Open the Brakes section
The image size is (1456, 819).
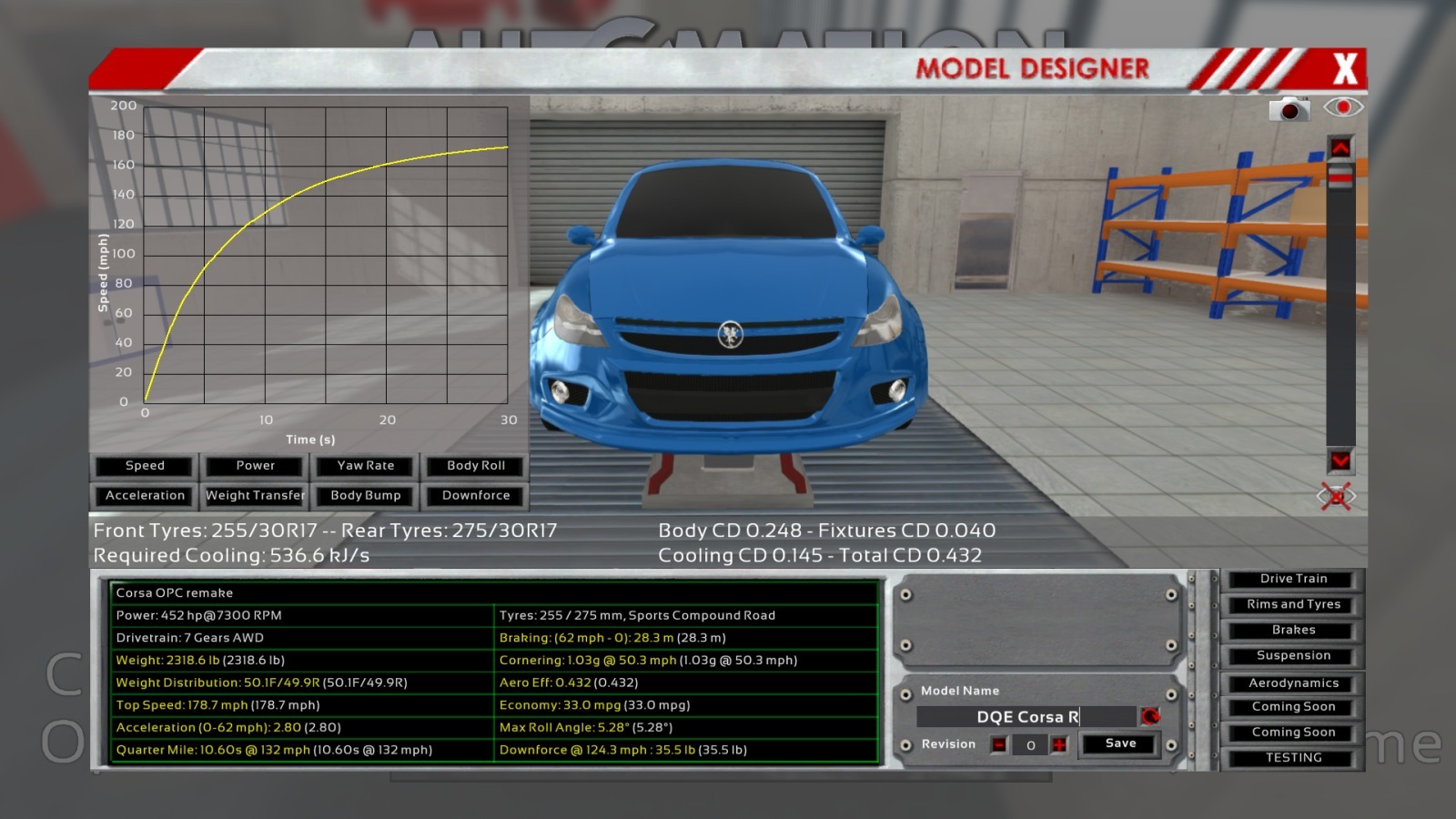[x=1293, y=630]
